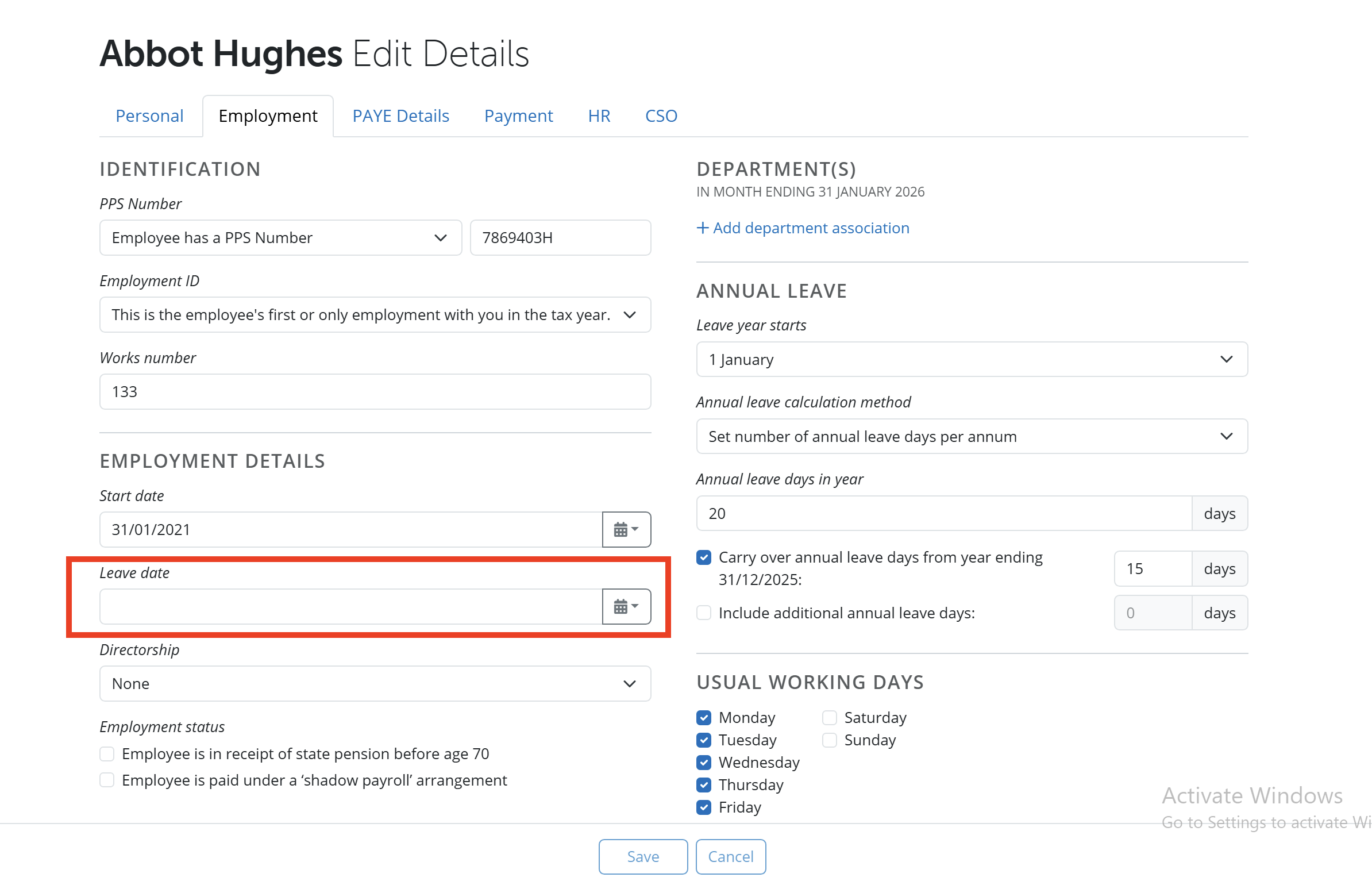Open the Start date calendar picker
Image resolution: width=1372 pixels, height=885 pixels.
click(x=626, y=529)
